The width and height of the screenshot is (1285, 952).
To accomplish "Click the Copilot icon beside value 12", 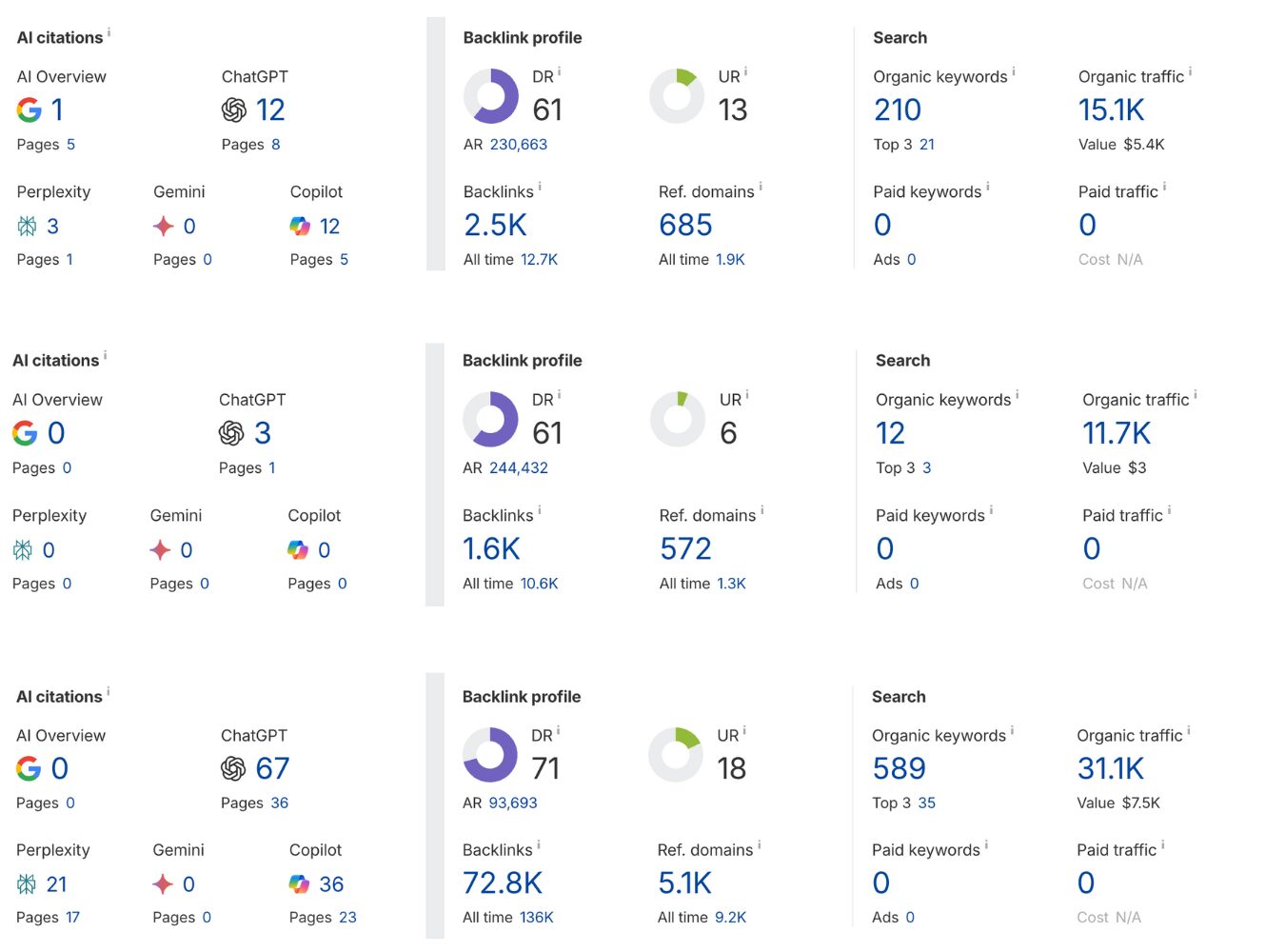I will click(300, 226).
